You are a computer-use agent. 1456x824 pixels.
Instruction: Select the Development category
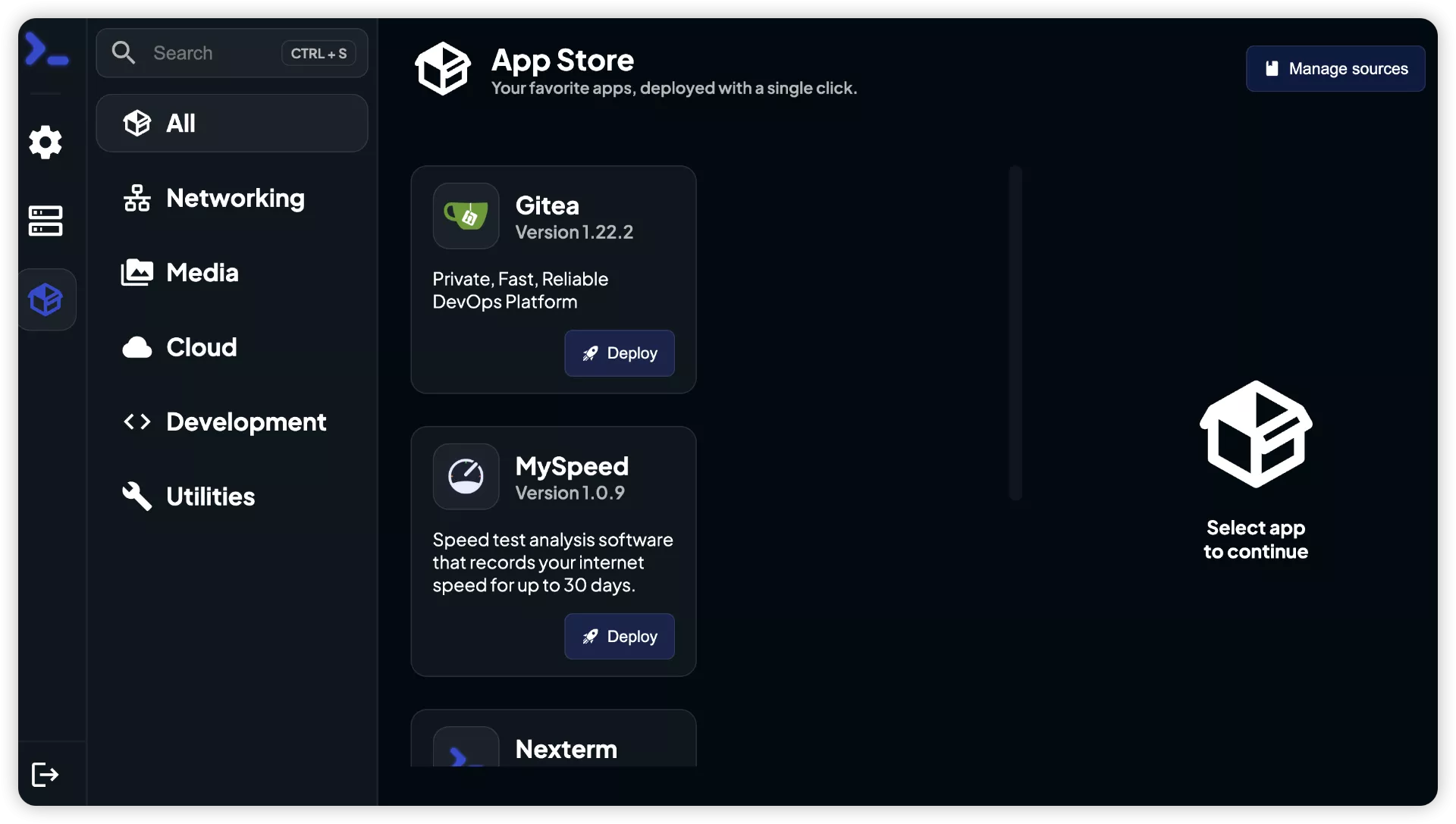coord(232,421)
